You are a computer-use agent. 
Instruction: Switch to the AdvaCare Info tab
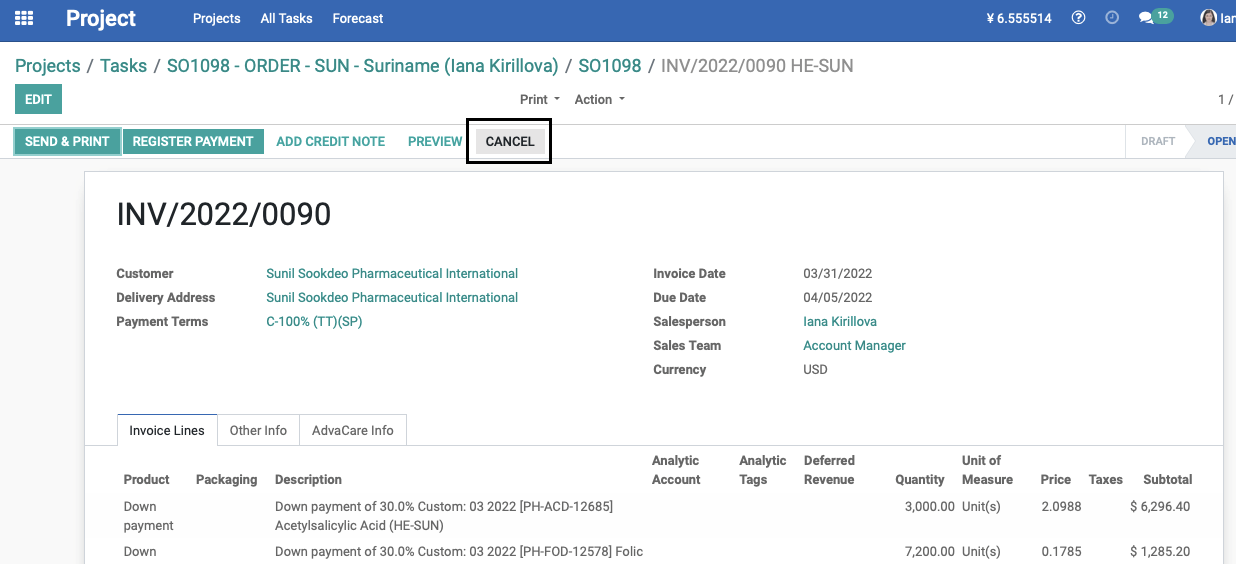click(x=353, y=430)
